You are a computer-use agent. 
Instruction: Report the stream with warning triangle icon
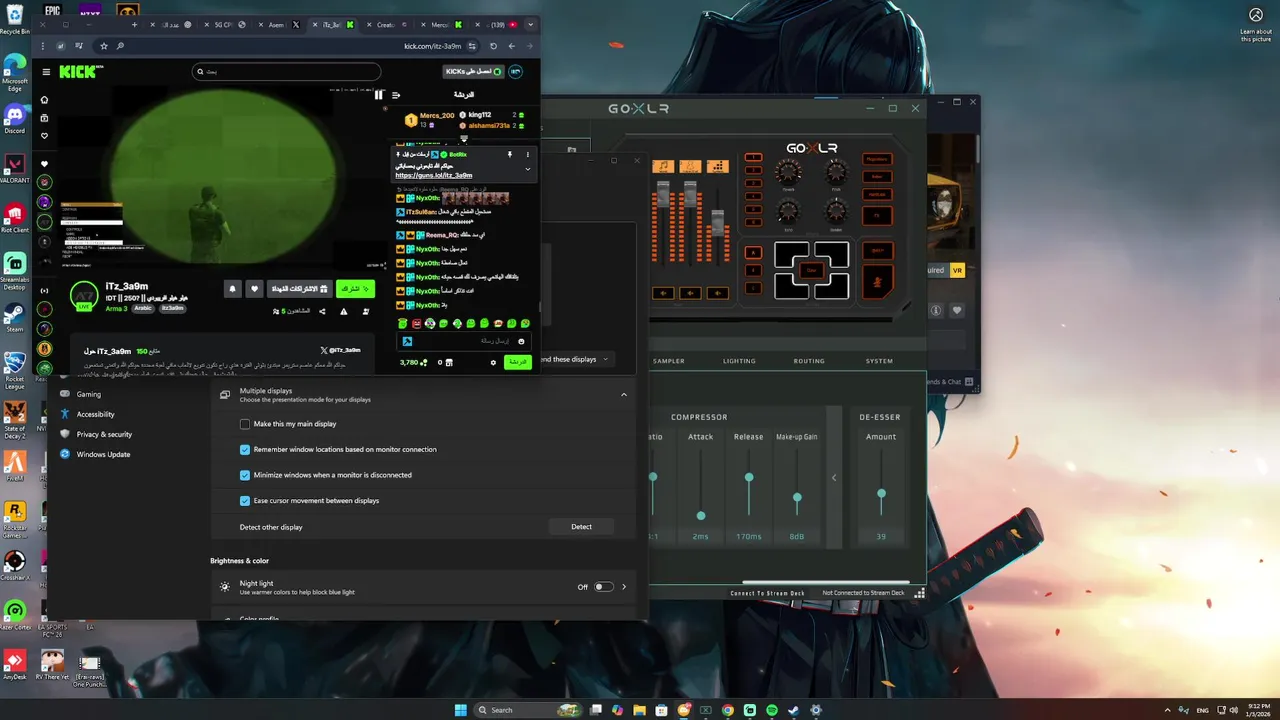pos(344,311)
